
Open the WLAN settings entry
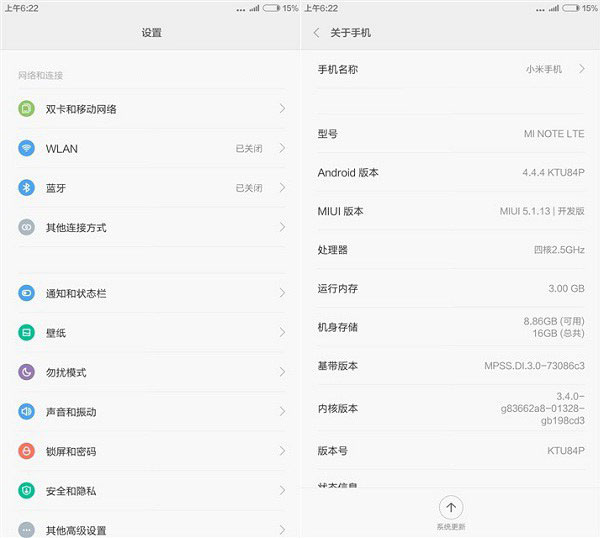pos(151,148)
